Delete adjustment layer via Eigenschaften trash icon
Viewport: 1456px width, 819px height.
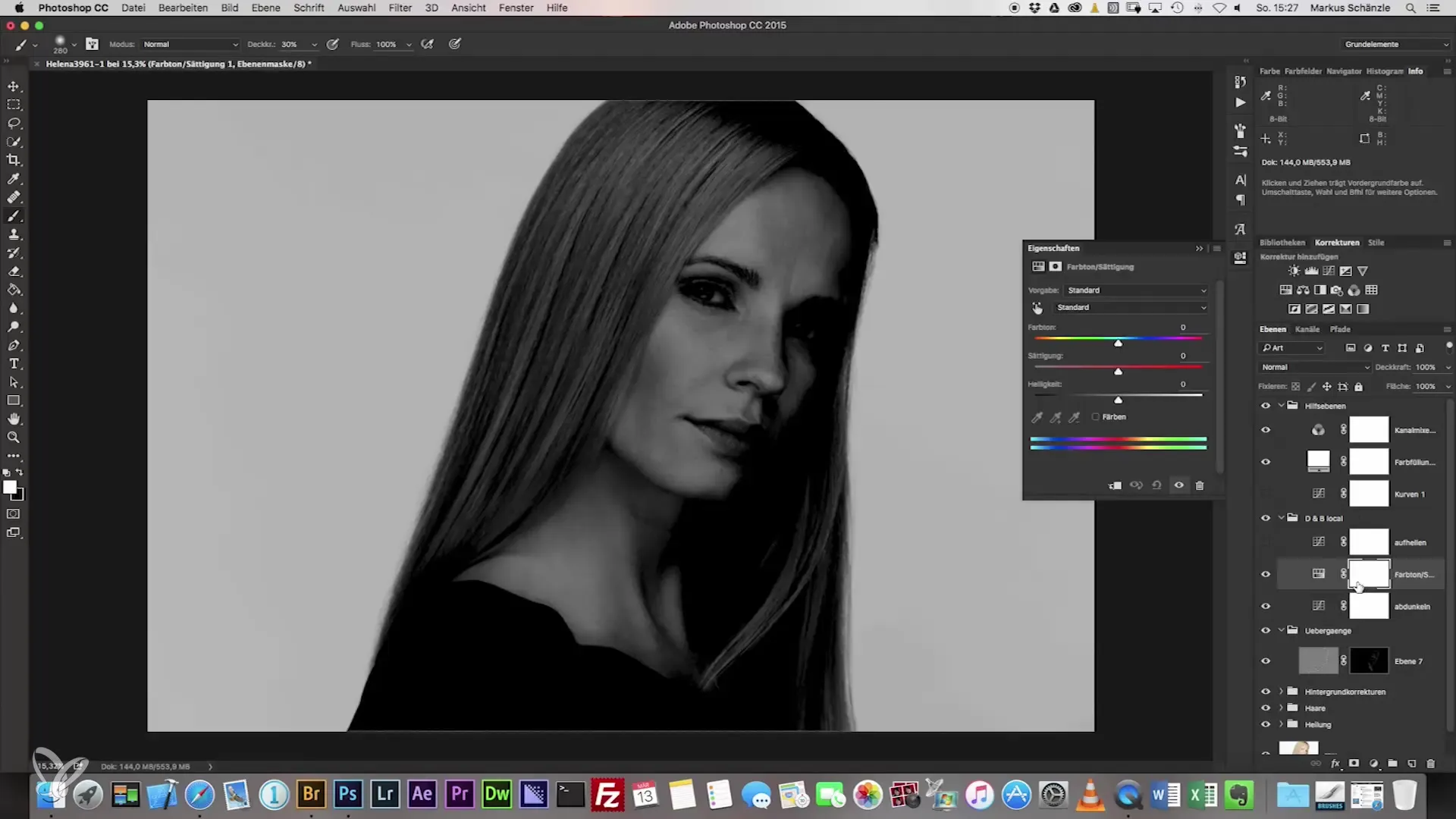[x=1200, y=485]
